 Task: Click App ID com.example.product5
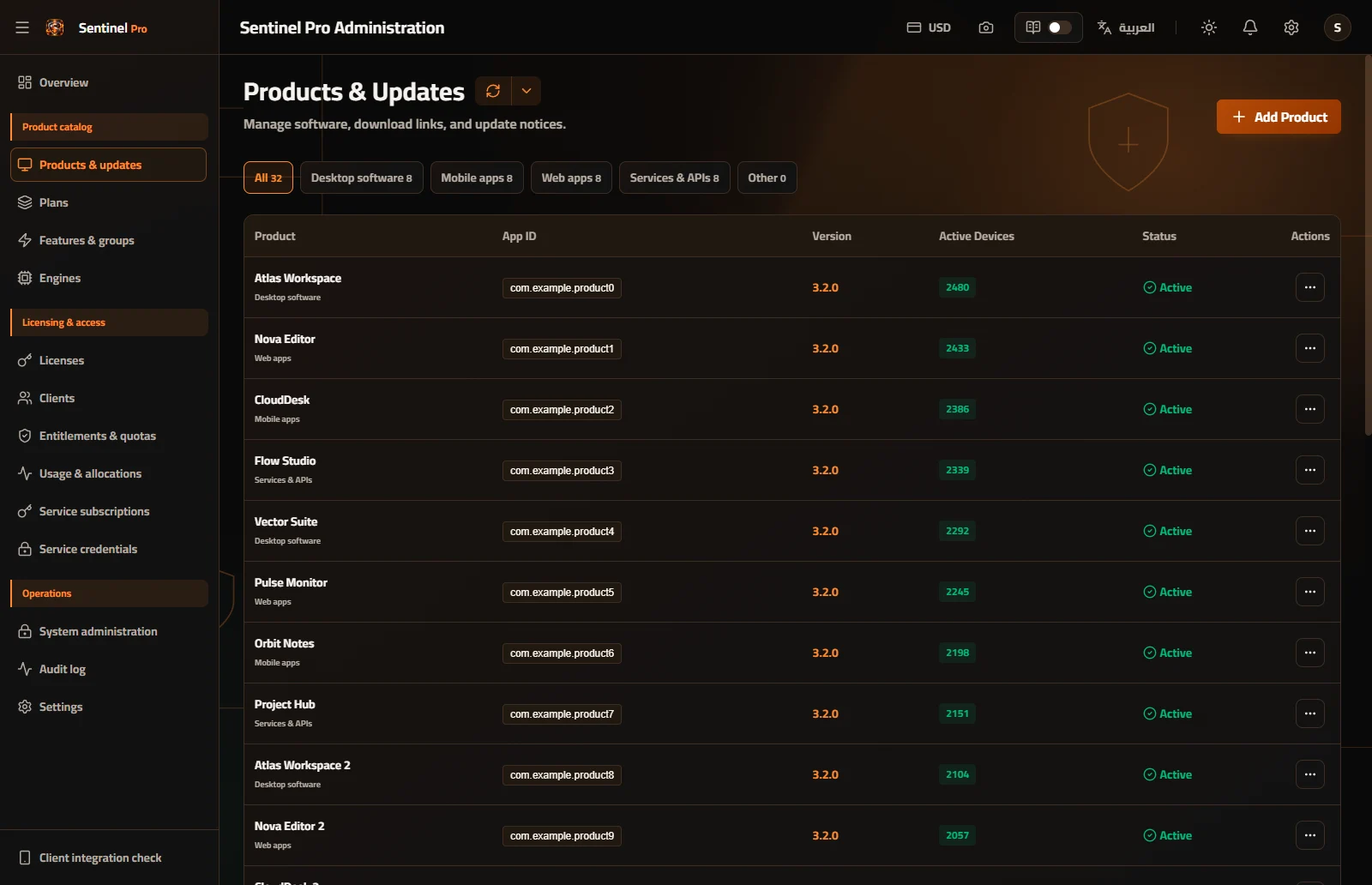pos(562,593)
